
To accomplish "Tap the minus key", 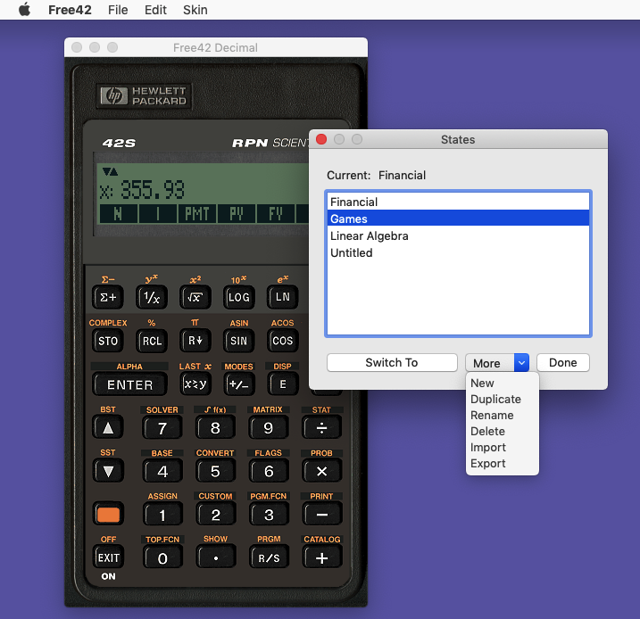I will coord(322,515).
